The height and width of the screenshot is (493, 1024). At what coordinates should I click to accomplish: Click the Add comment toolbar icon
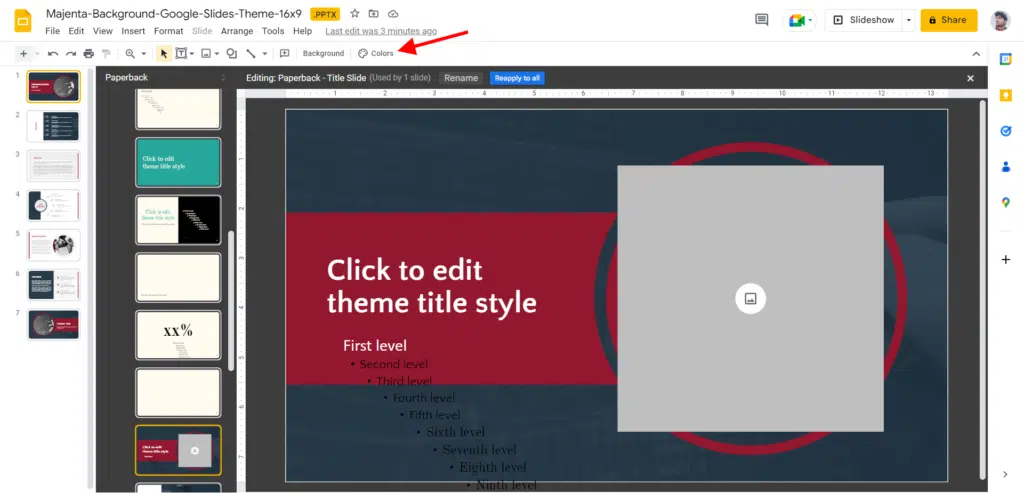pyautogui.click(x=285, y=53)
